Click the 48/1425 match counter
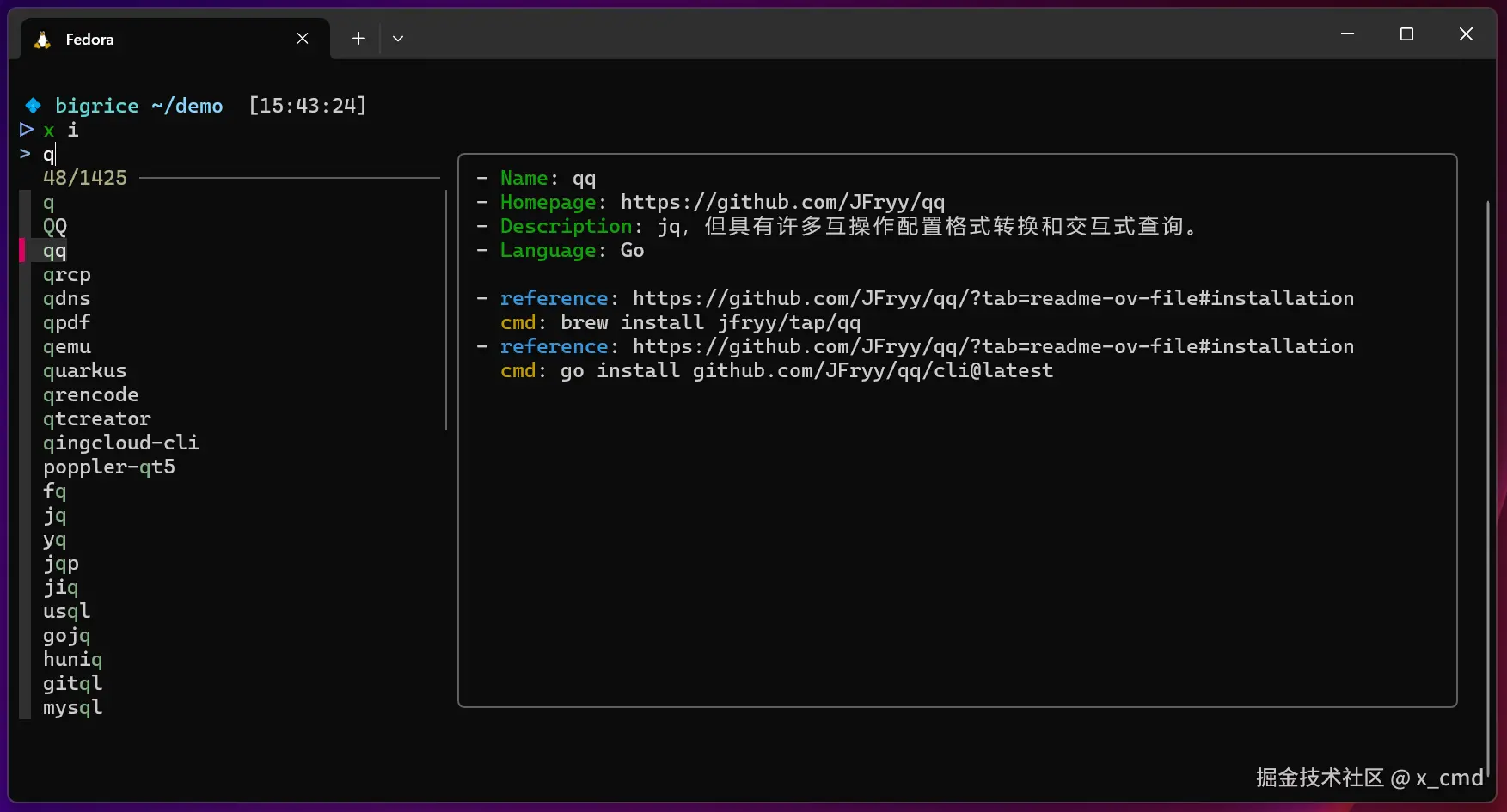Viewport: 1507px width, 812px height. 85,179
